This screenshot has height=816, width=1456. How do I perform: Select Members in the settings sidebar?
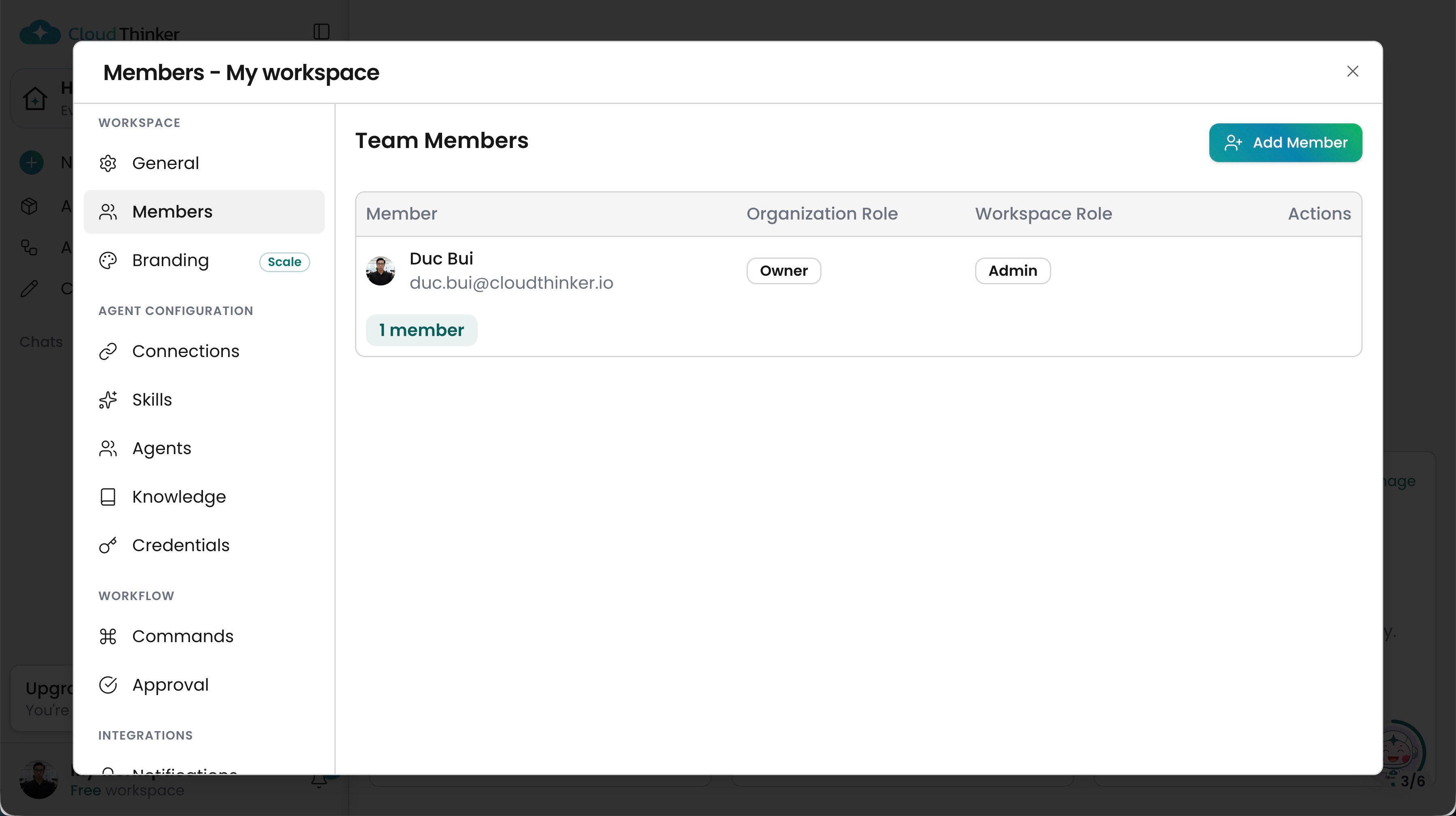click(204, 212)
